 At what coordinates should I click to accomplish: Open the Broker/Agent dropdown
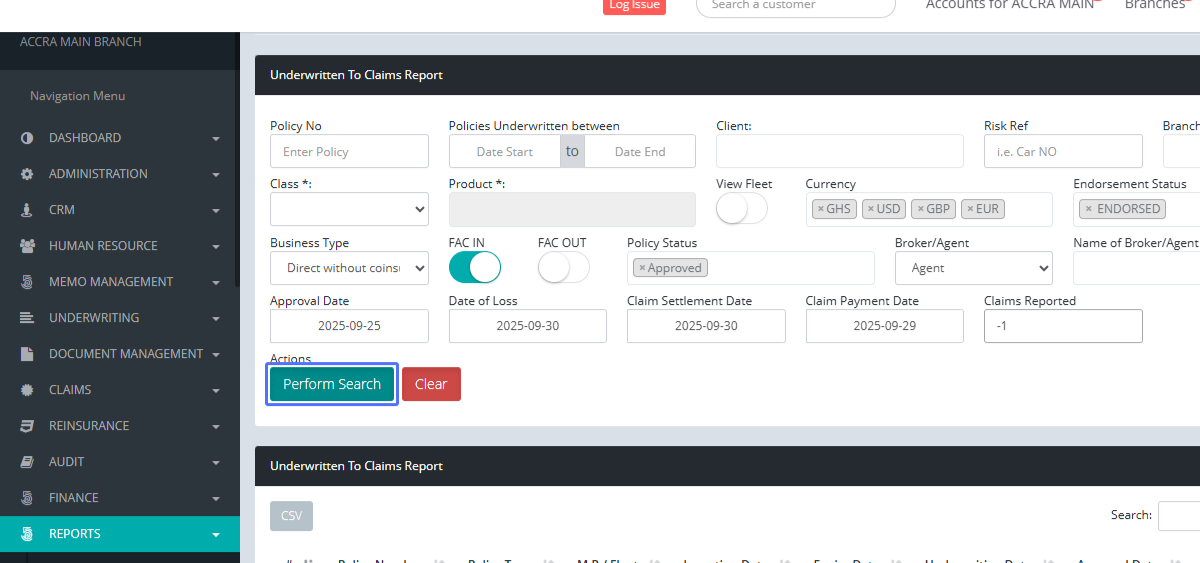(x=973, y=268)
